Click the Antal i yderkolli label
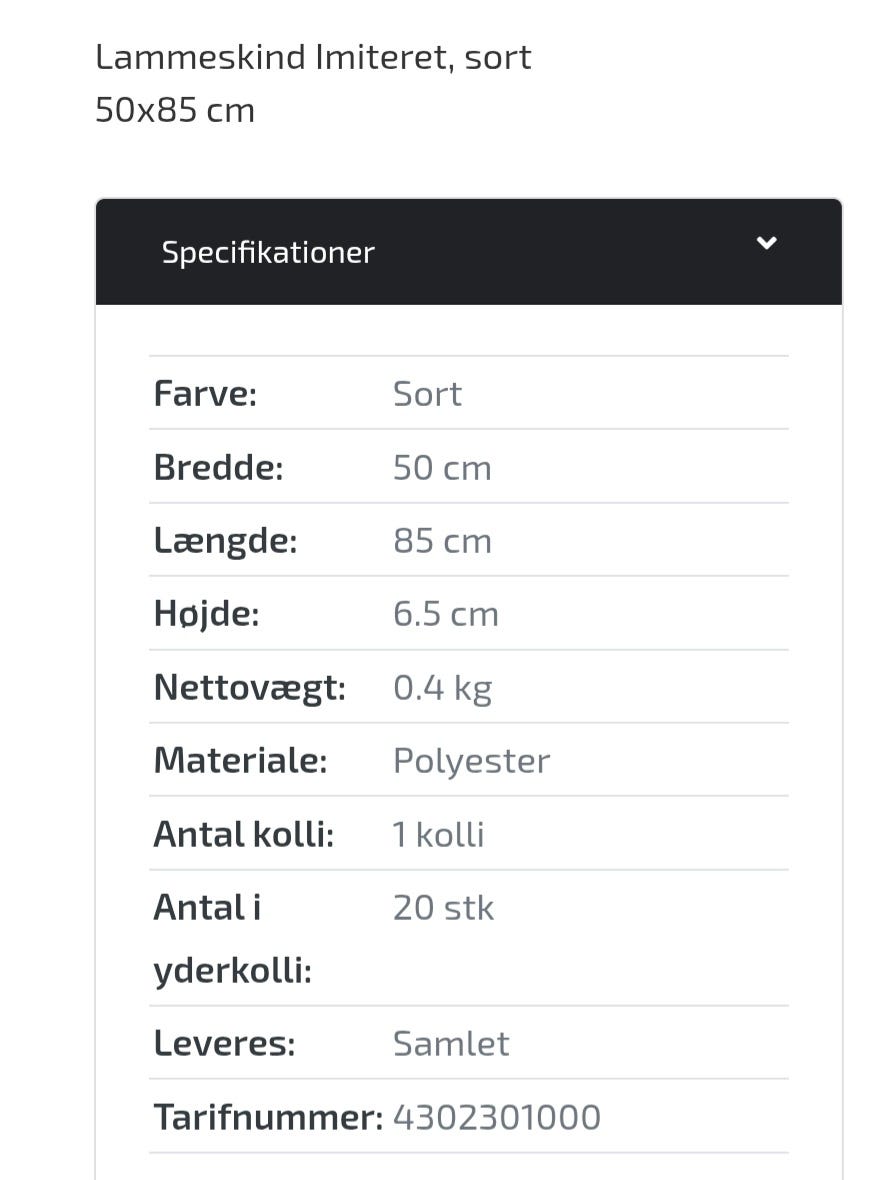This screenshot has height=1180, width=885. click(x=232, y=938)
